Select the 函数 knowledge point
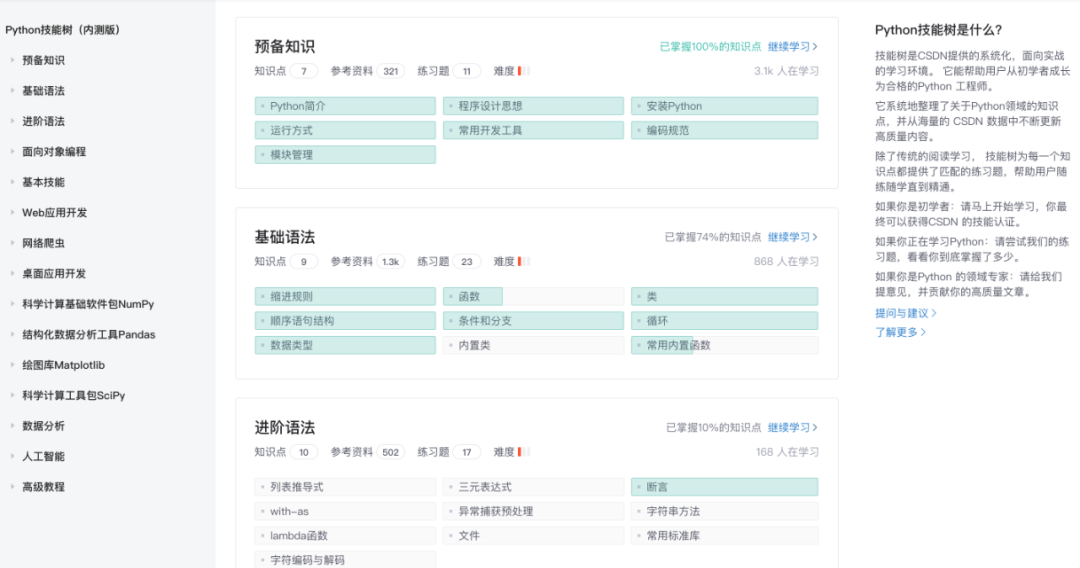 (x=533, y=297)
